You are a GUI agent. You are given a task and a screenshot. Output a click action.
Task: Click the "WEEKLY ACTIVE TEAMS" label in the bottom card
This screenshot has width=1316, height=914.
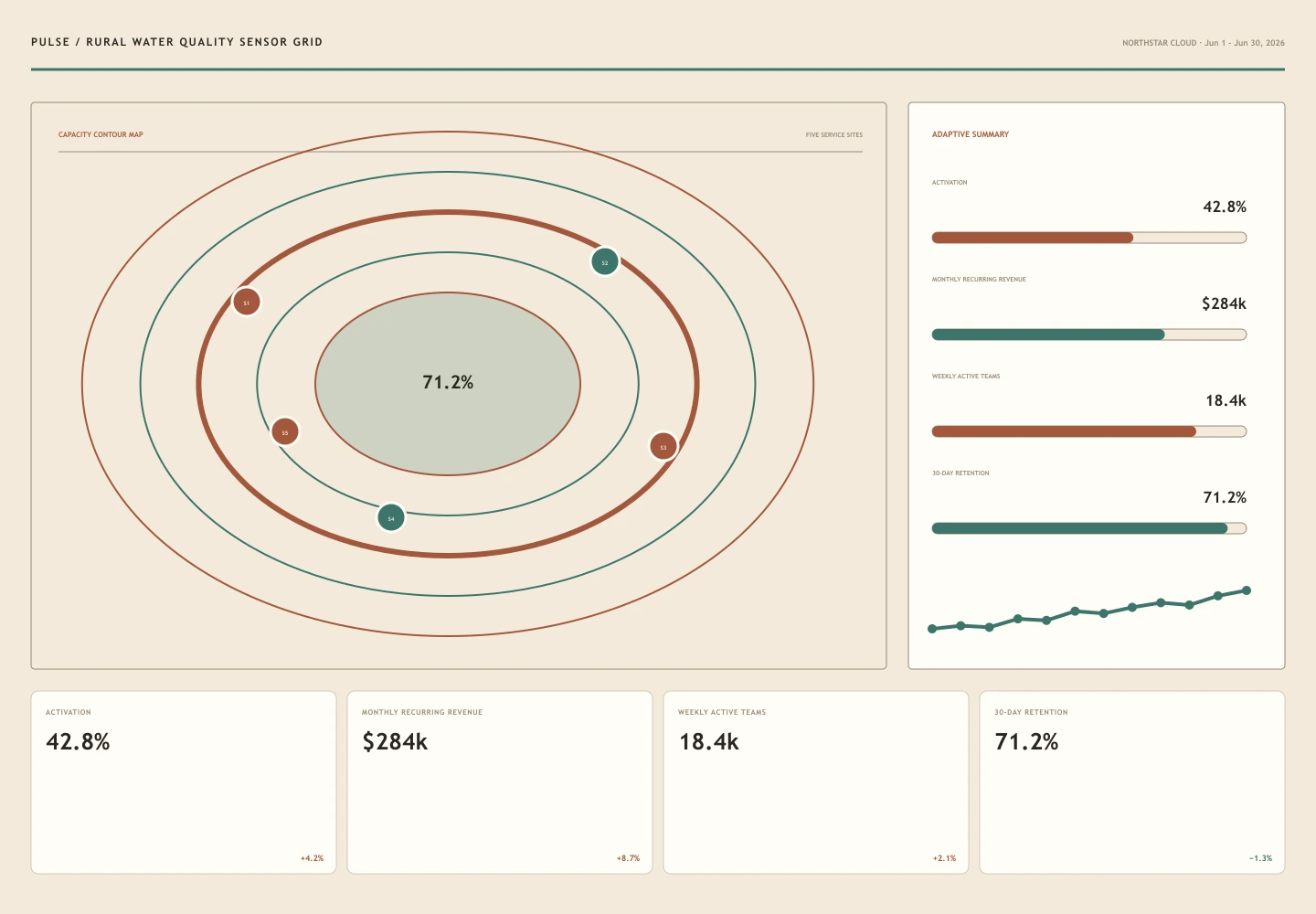(722, 712)
